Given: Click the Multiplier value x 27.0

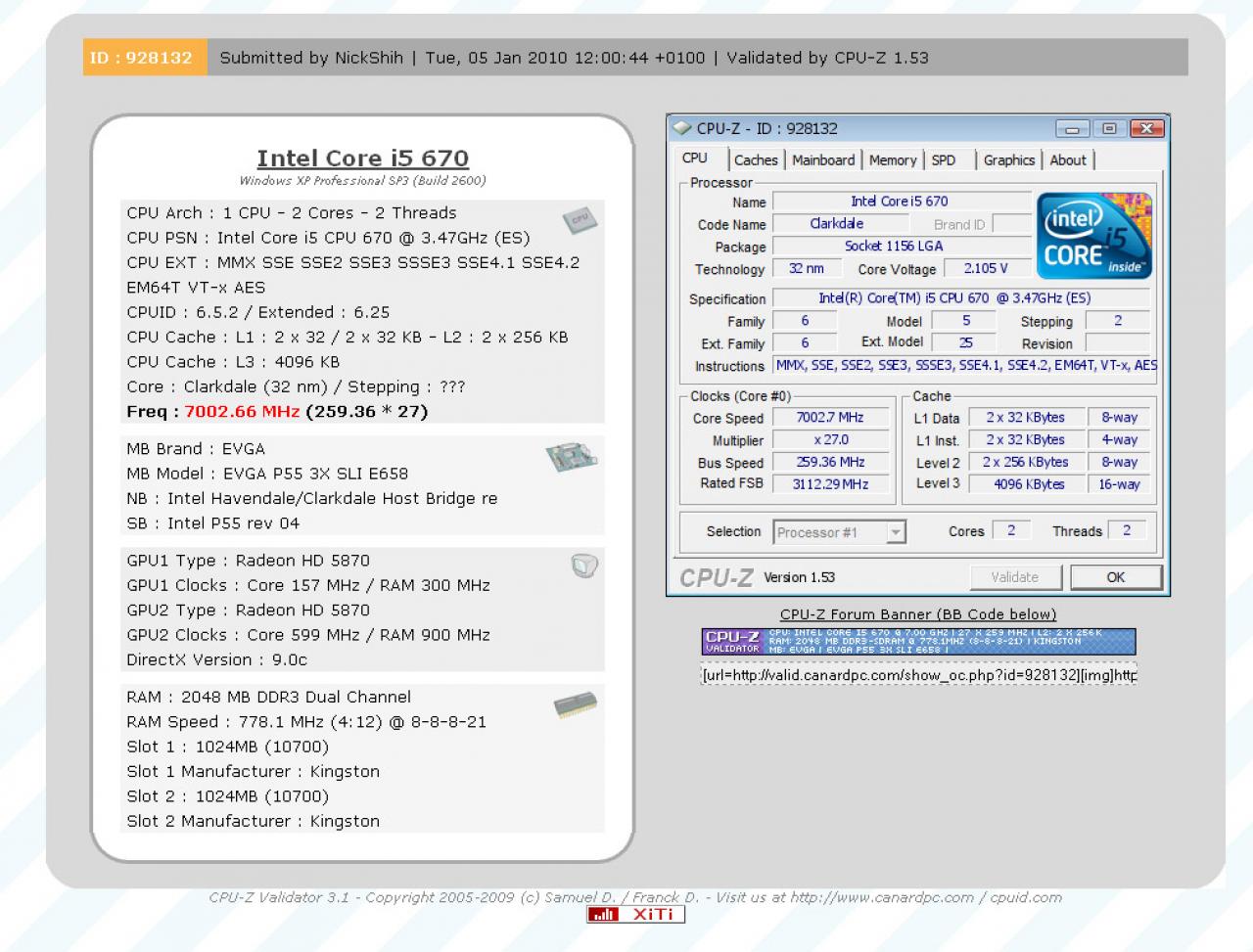Looking at the screenshot, I should pyautogui.click(x=830, y=440).
